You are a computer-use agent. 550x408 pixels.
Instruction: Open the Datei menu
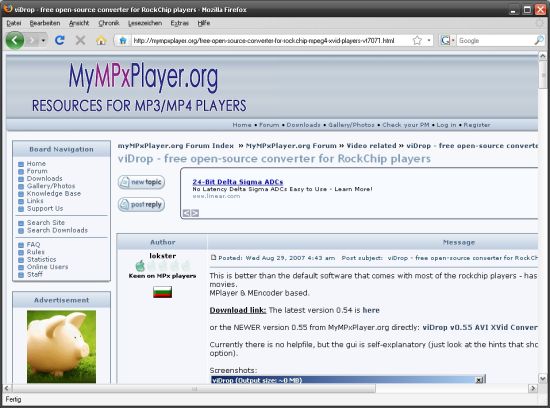tap(14, 23)
